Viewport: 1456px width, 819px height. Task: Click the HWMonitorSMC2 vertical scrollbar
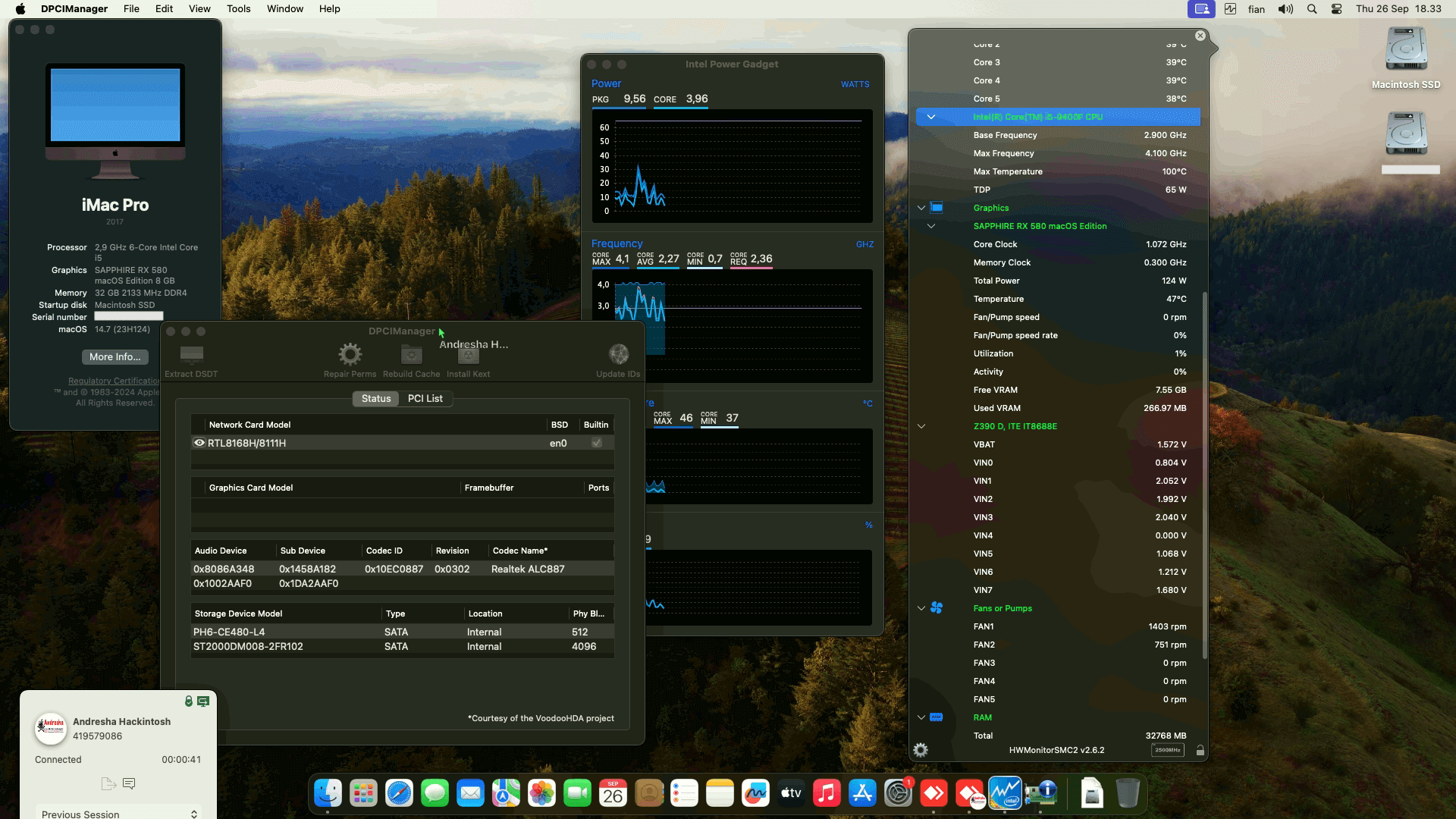click(1204, 475)
